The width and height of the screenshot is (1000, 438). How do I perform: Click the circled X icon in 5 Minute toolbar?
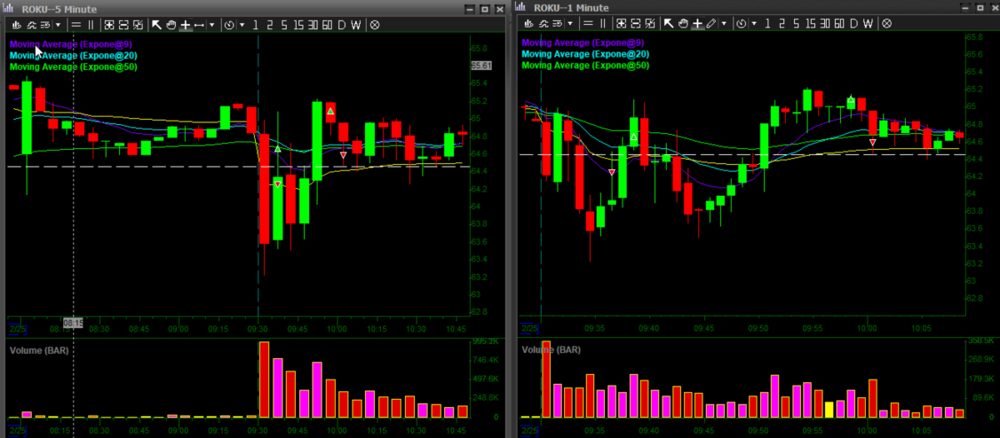(374, 24)
